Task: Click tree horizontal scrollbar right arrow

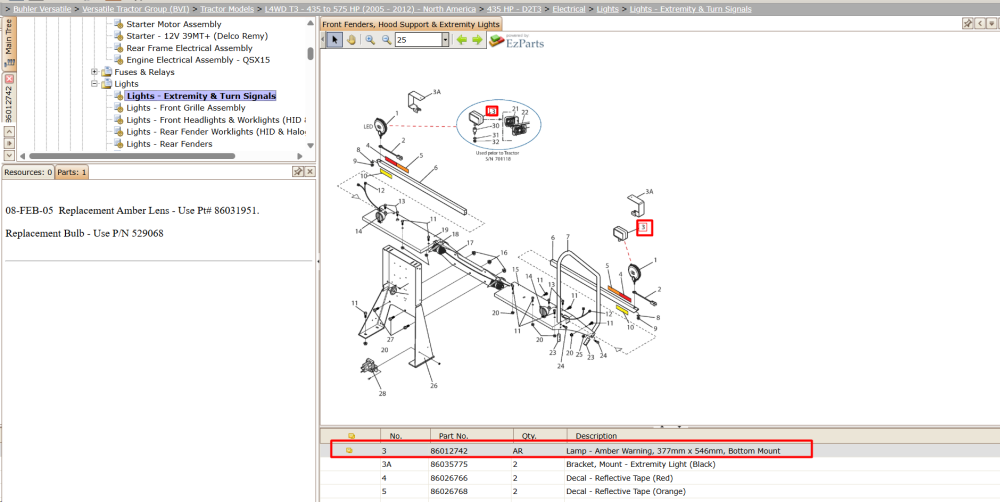Action: click(x=300, y=156)
